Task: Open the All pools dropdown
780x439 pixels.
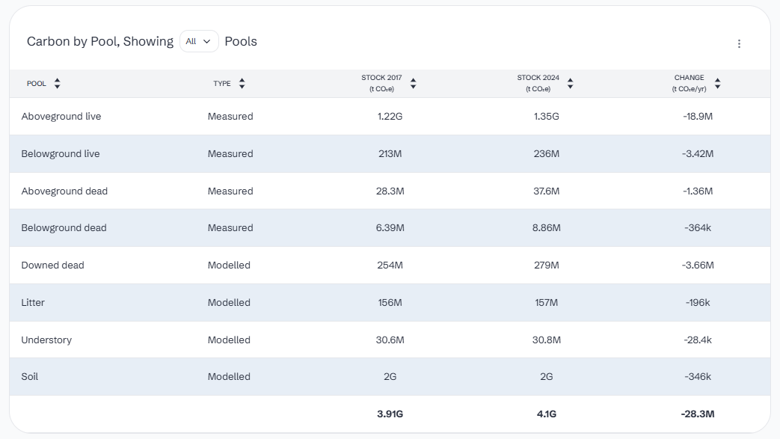Action: [198, 41]
